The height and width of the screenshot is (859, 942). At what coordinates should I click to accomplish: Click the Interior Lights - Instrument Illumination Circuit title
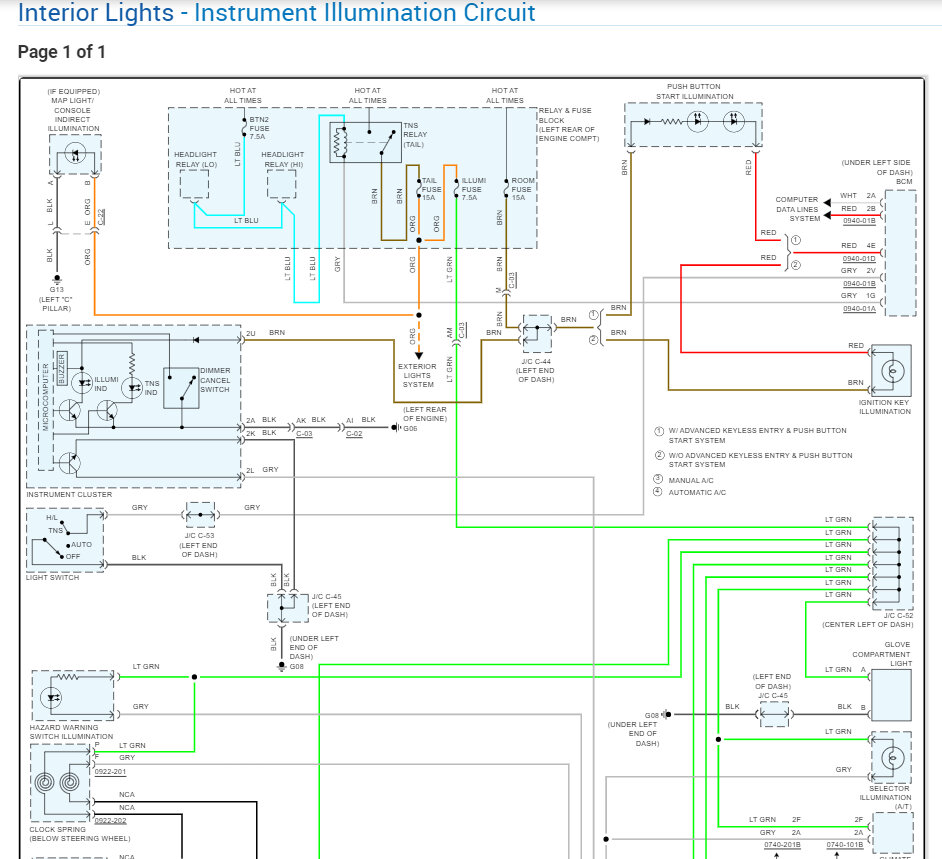(x=277, y=13)
